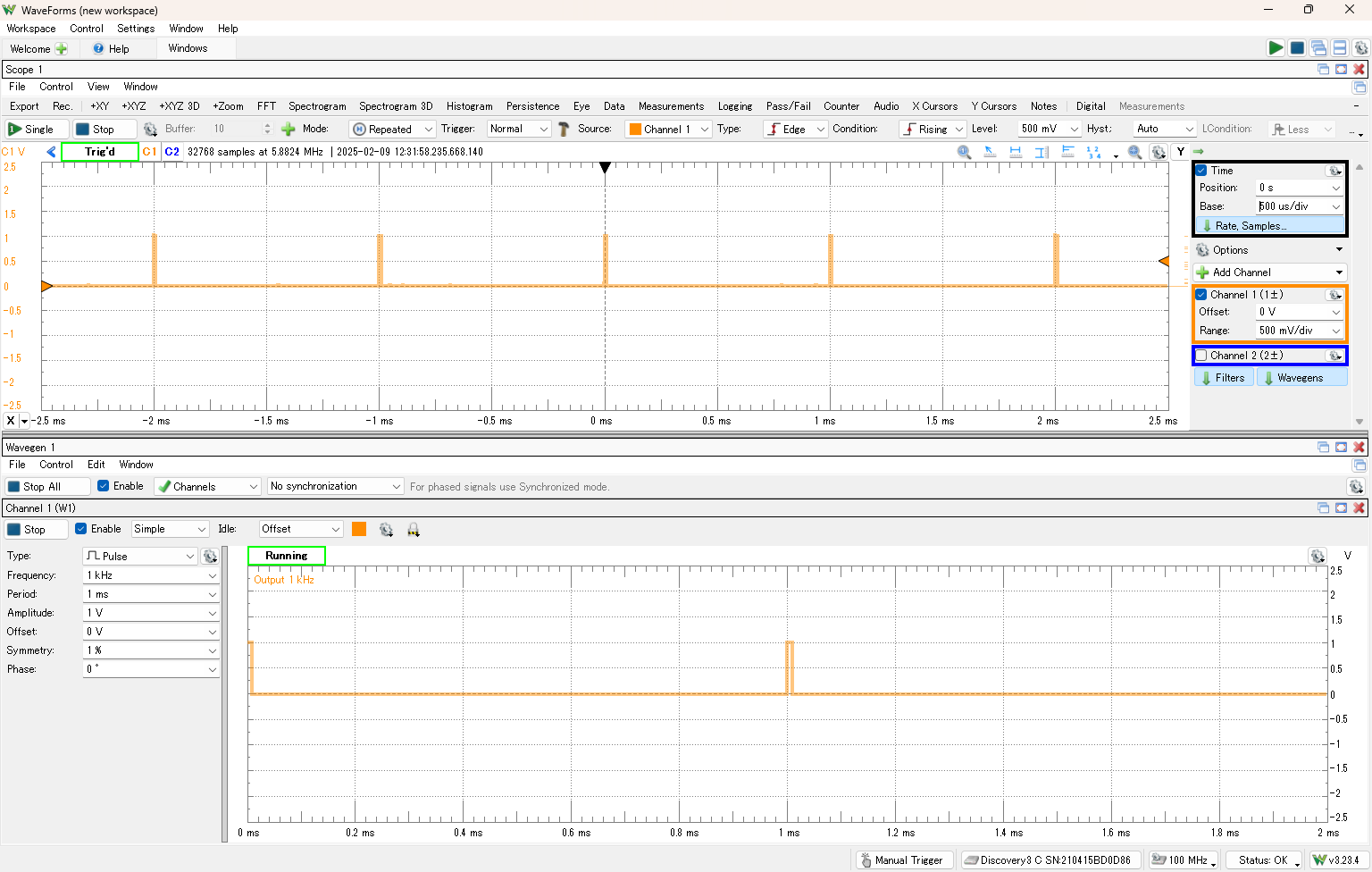This screenshot has height=872, width=1372.
Task: Click the green Run all instruments icon
Action: click(x=1276, y=48)
